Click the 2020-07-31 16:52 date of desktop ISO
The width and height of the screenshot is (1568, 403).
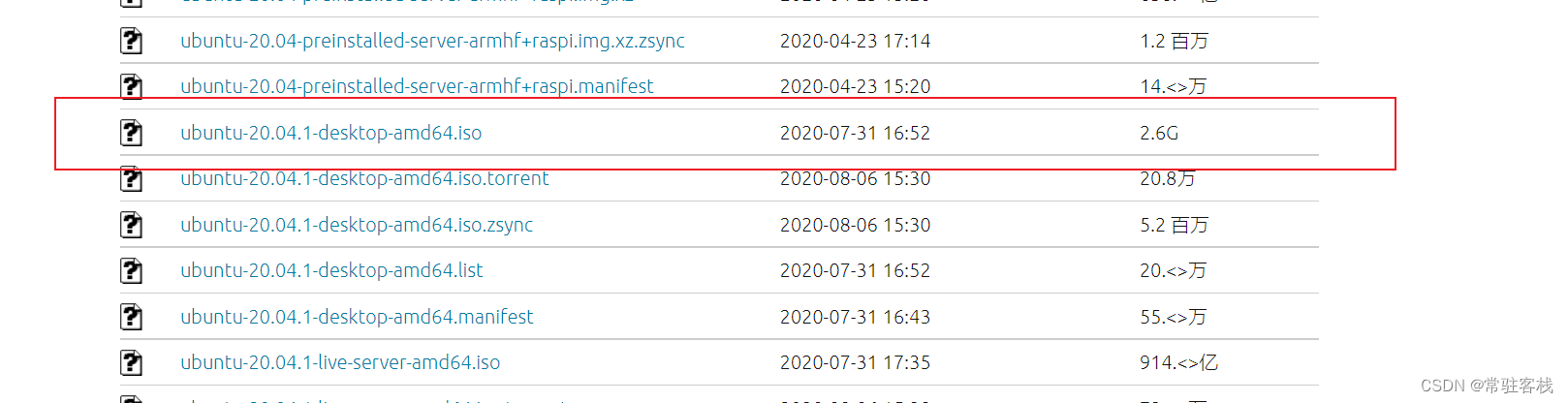855,133
